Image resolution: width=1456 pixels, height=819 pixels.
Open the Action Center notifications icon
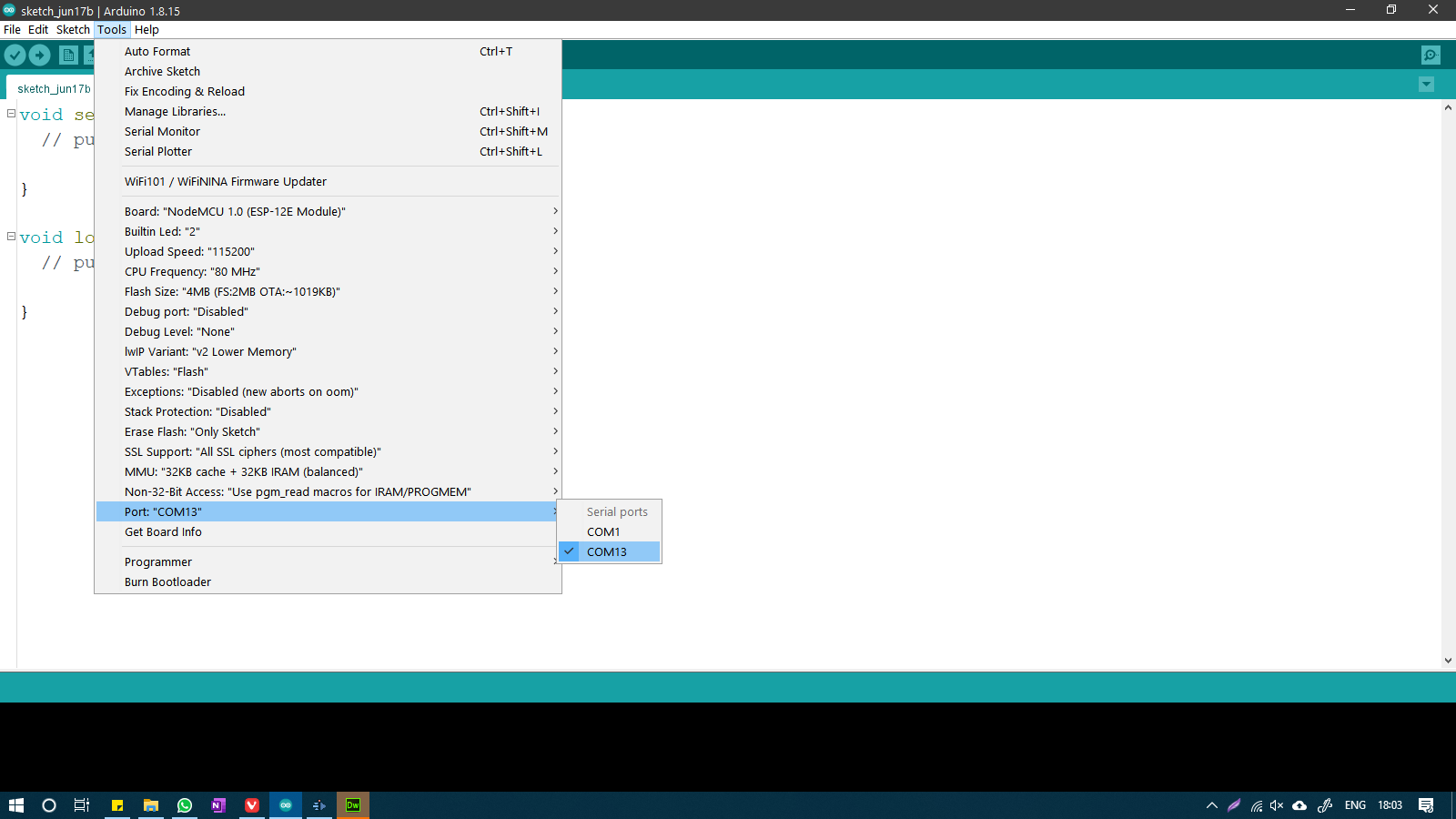point(1426,805)
